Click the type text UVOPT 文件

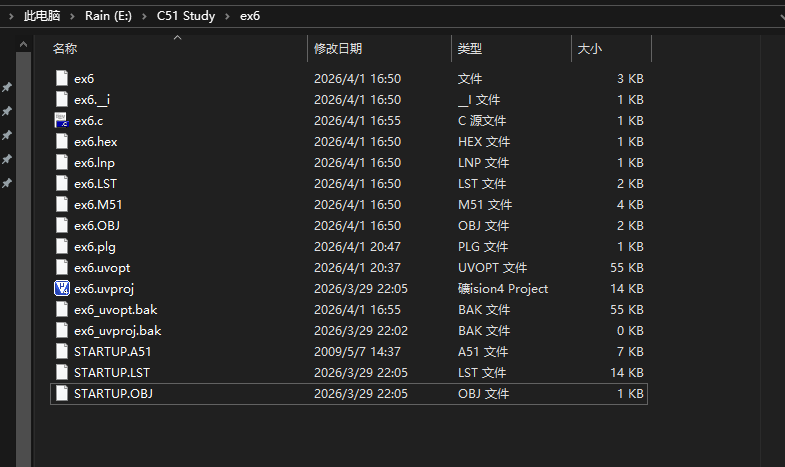493,268
